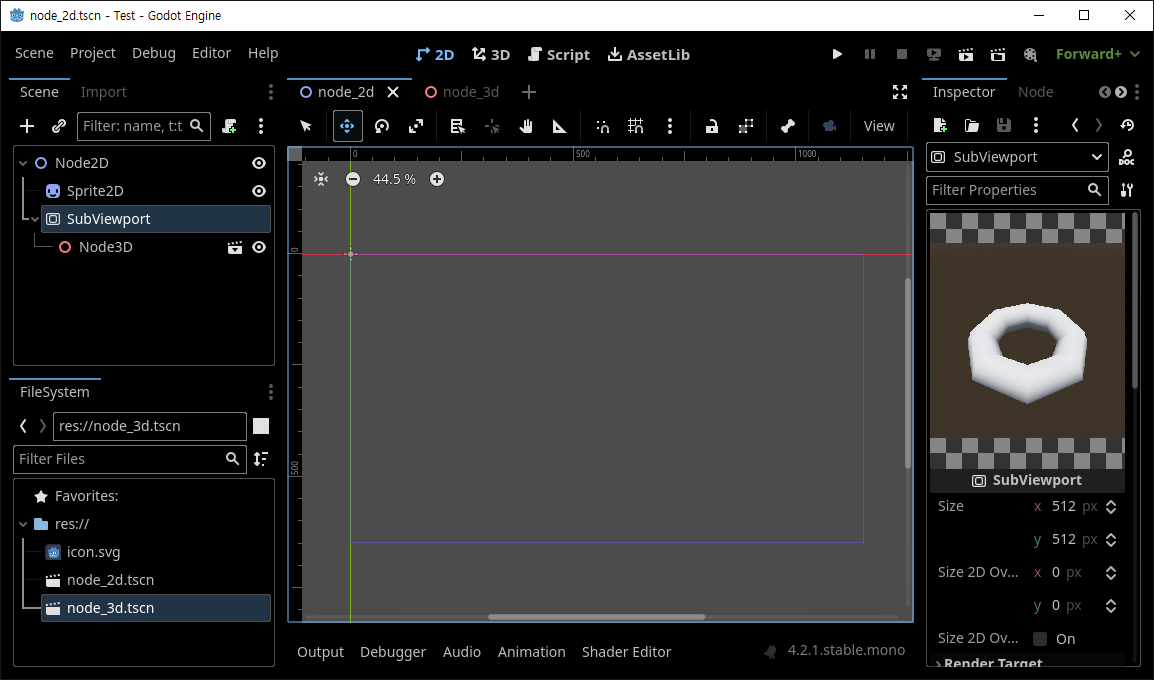This screenshot has width=1154, height=680.
Task: Toggle FileSystem split view mode
Action: point(261,426)
